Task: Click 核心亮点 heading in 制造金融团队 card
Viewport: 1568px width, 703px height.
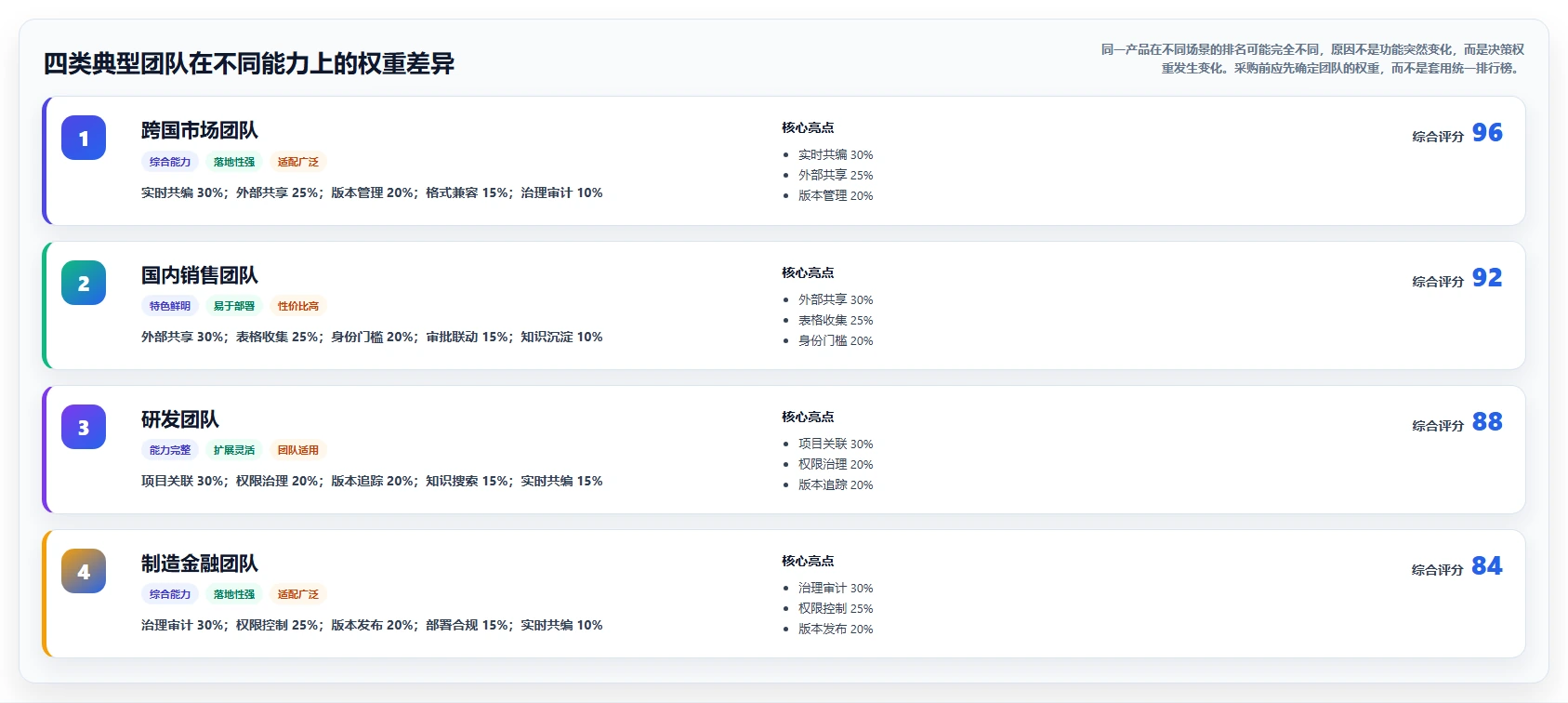Action: (808, 561)
